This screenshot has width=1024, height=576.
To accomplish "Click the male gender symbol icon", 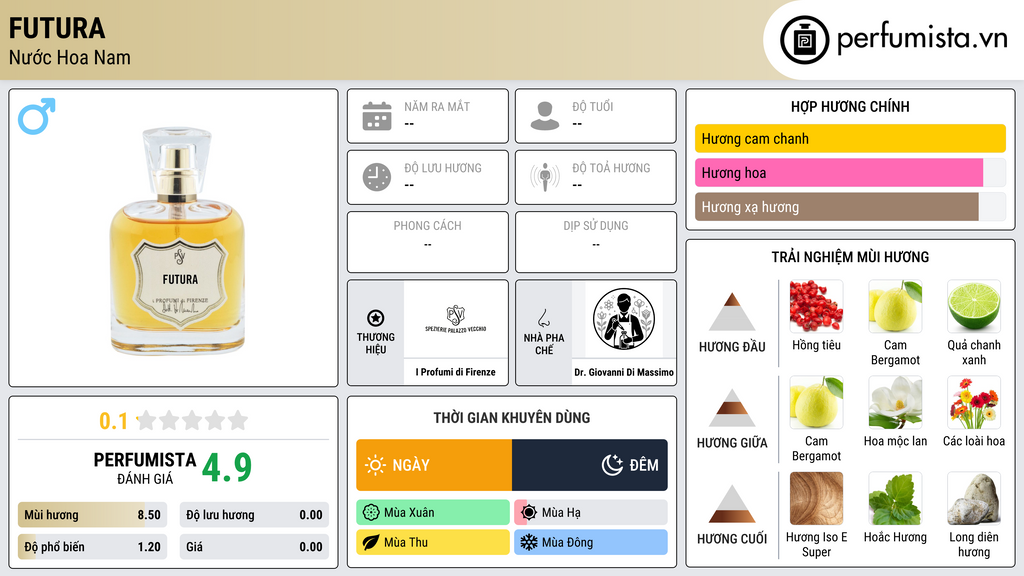I will (x=37, y=116).
